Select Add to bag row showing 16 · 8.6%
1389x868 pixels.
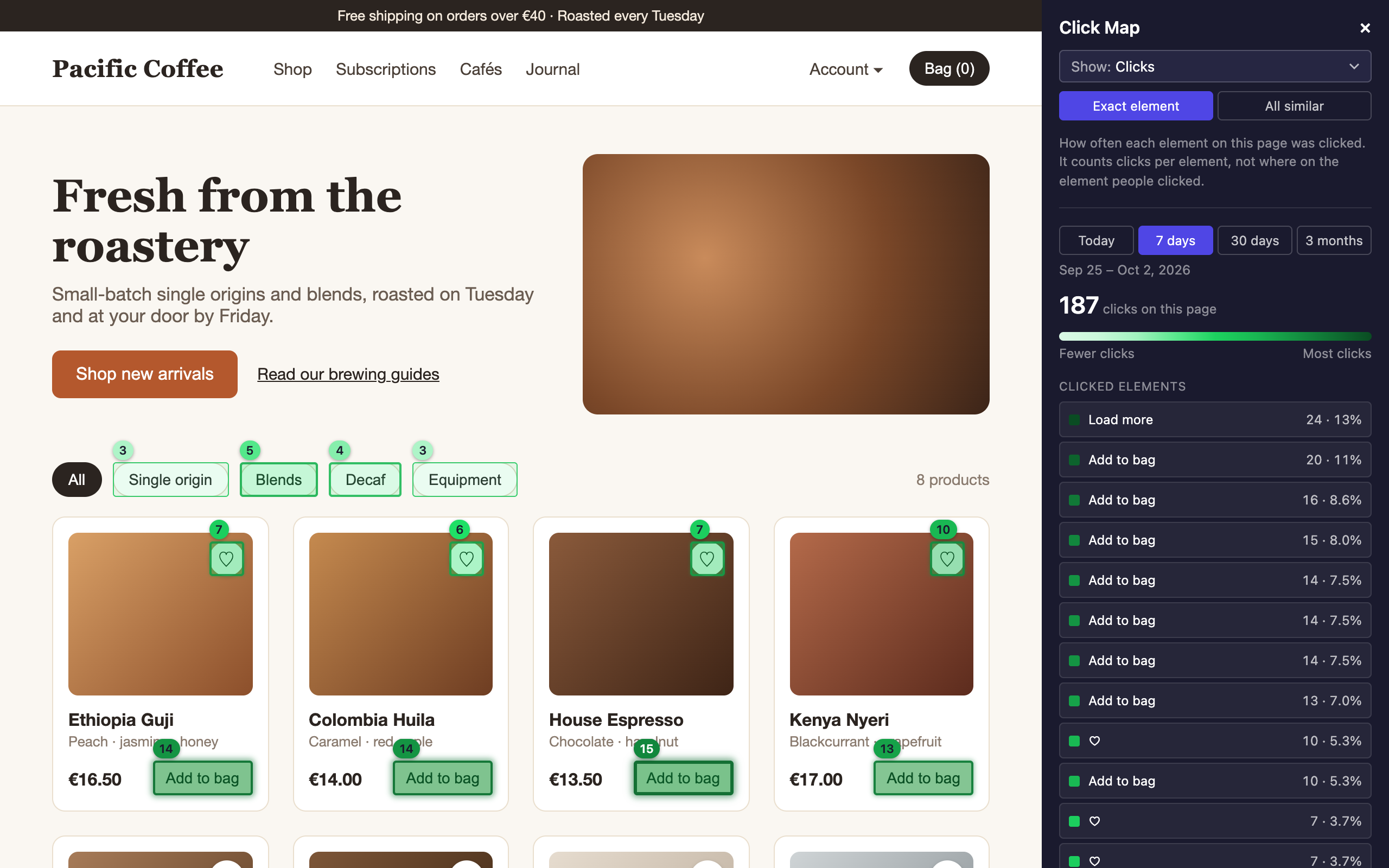click(1214, 500)
